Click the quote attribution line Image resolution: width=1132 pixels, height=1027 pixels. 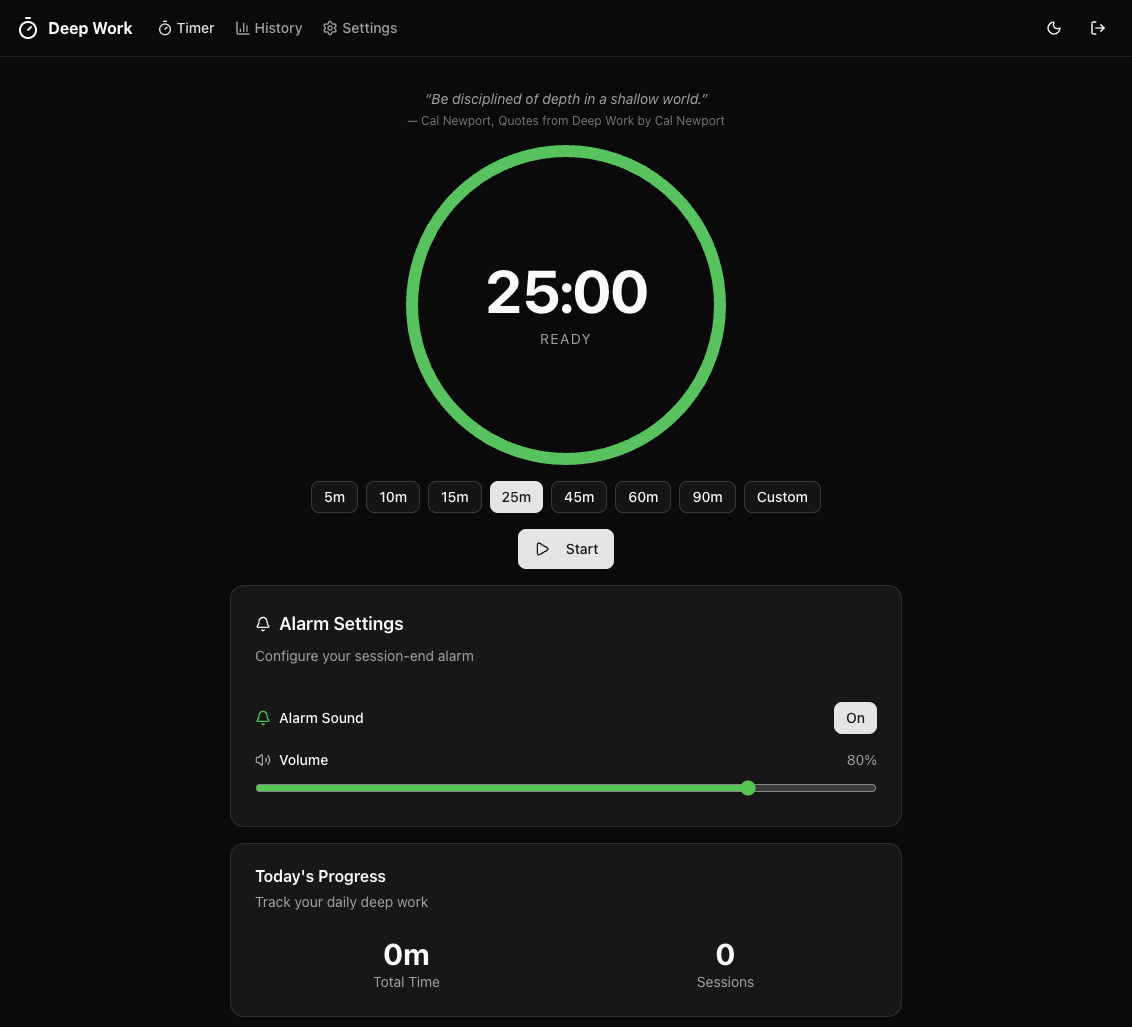point(566,121)
